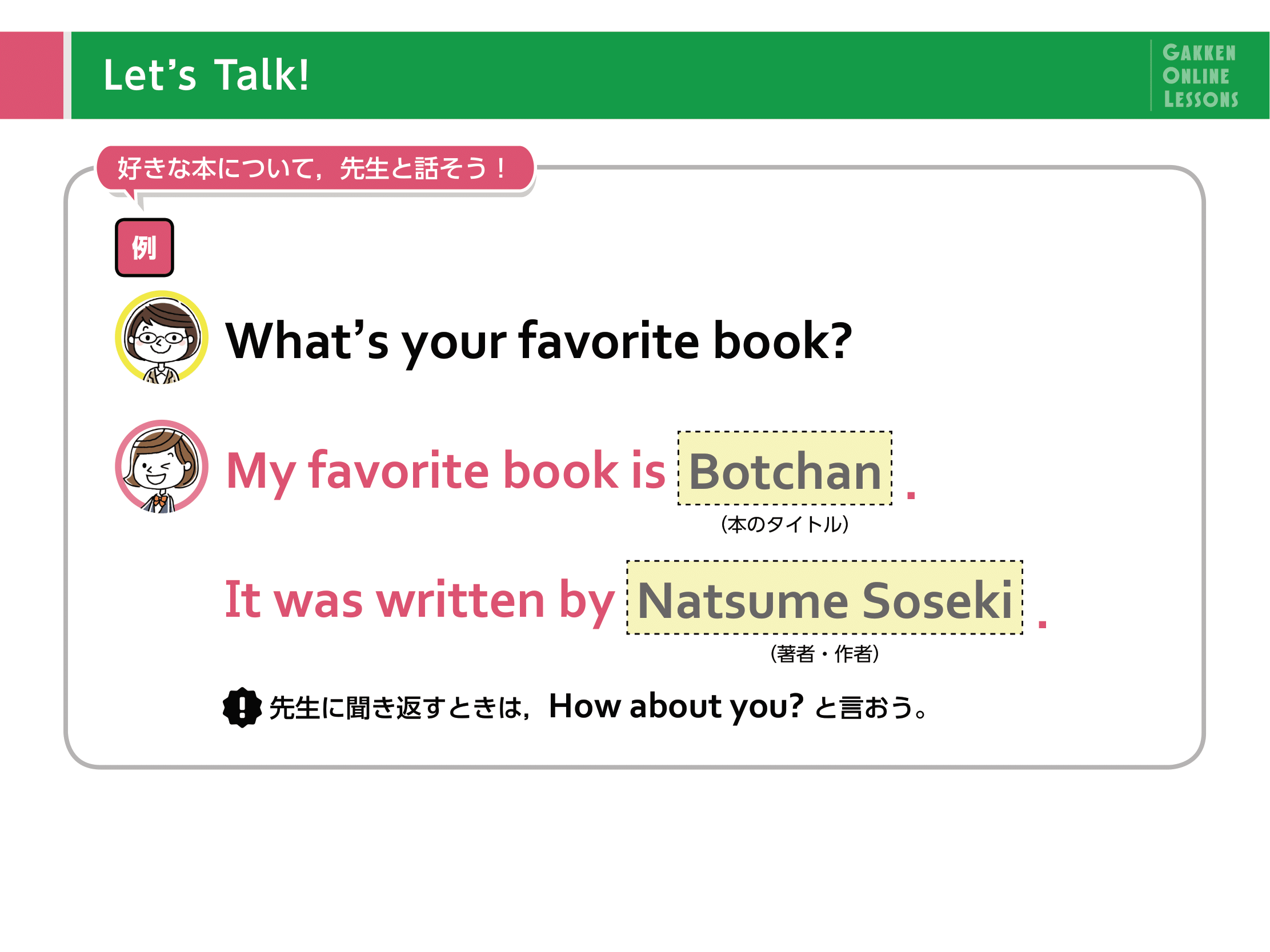Viewport: 1270px width, 952px height.
Task: Click the winking student avatar
Action: [161, 467]
